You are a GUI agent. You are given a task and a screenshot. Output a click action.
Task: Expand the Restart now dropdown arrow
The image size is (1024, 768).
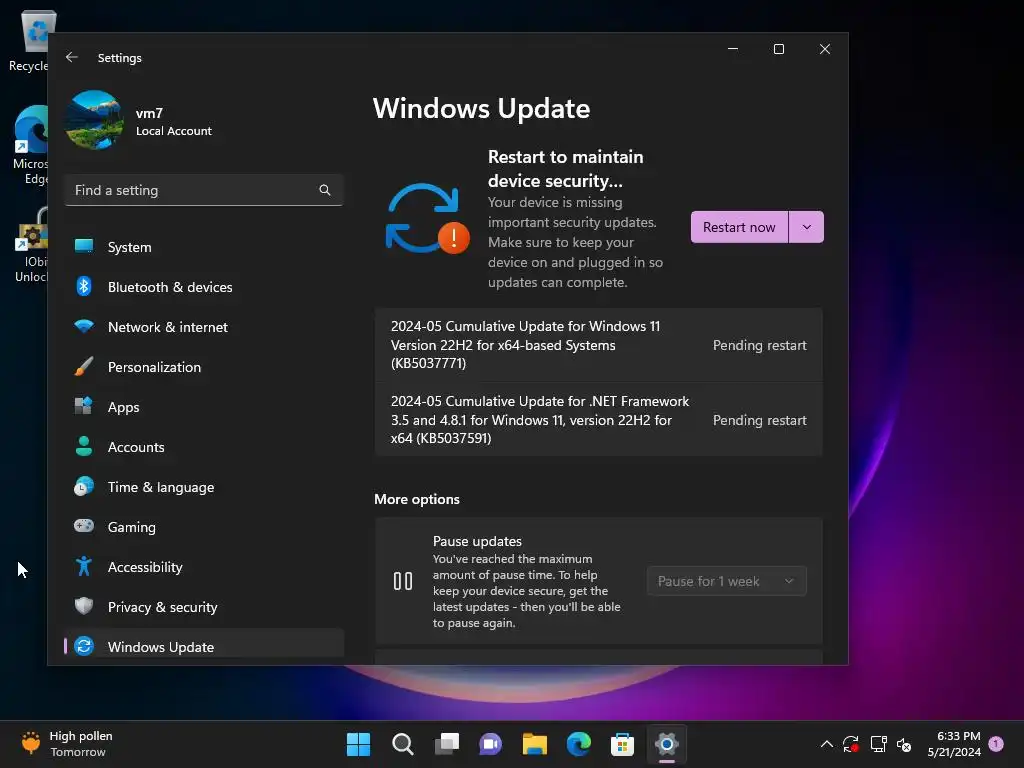tap(807, 227)
